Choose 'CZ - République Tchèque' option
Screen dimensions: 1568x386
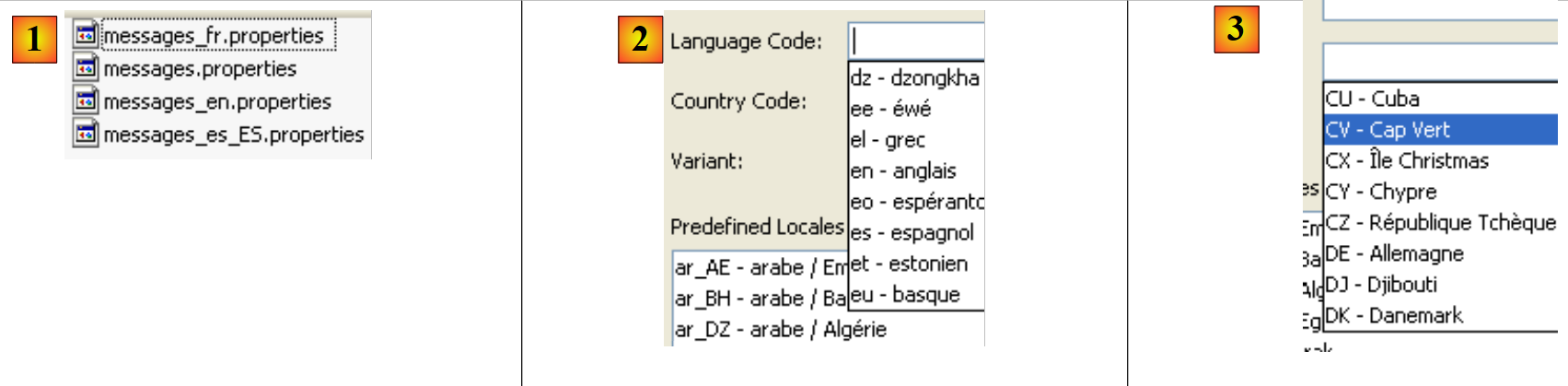(x=1439, y=223)
